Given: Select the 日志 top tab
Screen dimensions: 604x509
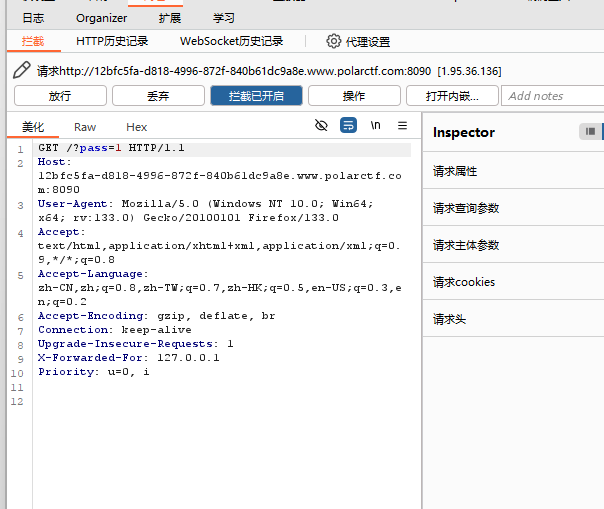Looking at the screenshot, I should coord(33,18).
